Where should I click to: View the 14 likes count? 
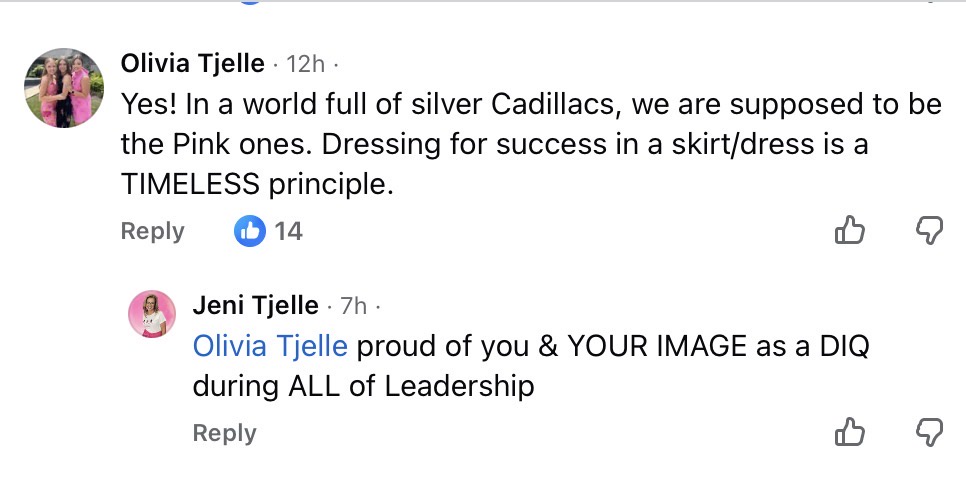(288, 231)
